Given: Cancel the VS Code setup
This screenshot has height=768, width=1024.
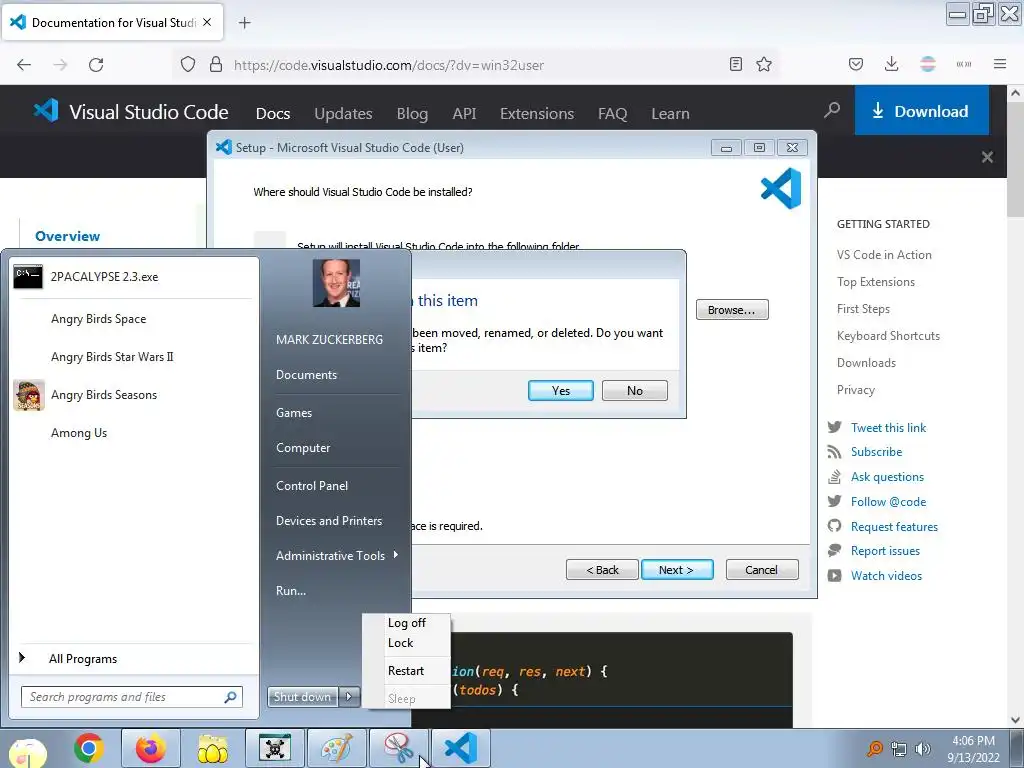Looking at the screenshot, I should (x=761, y=569).
